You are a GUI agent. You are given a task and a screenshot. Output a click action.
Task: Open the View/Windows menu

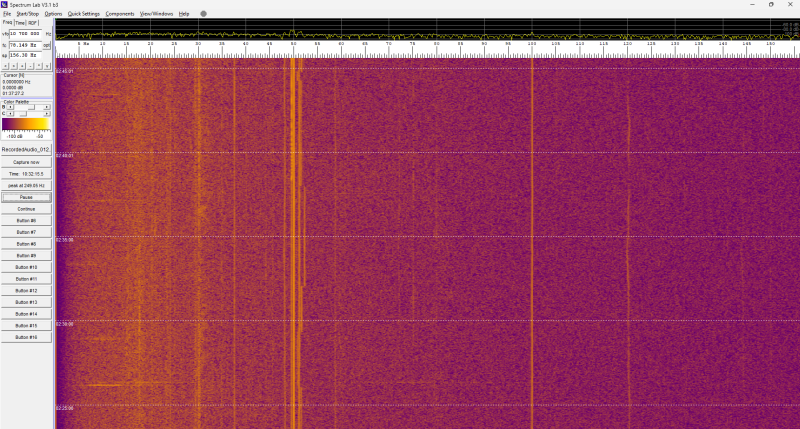pyautogui.click(x=157, y=14)
